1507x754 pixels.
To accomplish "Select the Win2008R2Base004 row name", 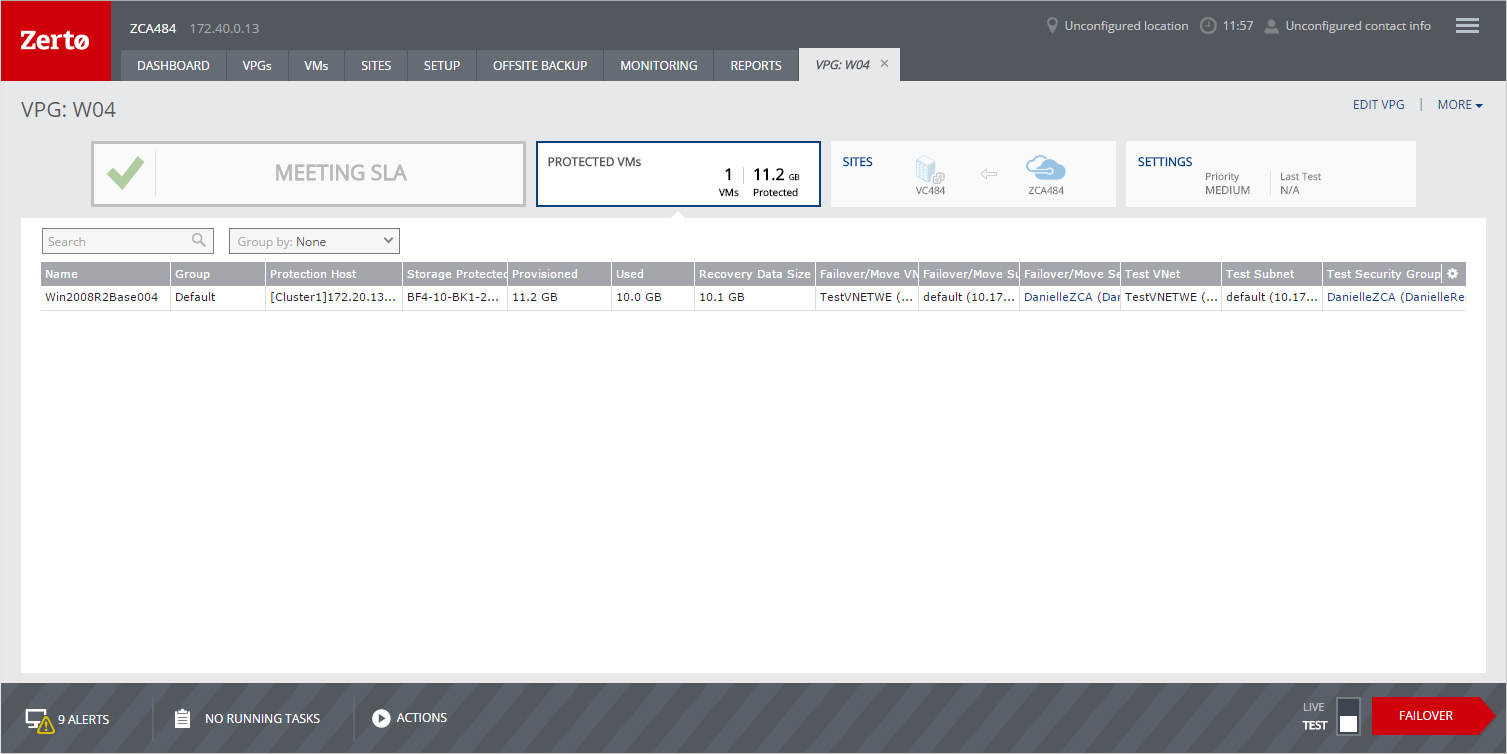I will tap(101, 297).
